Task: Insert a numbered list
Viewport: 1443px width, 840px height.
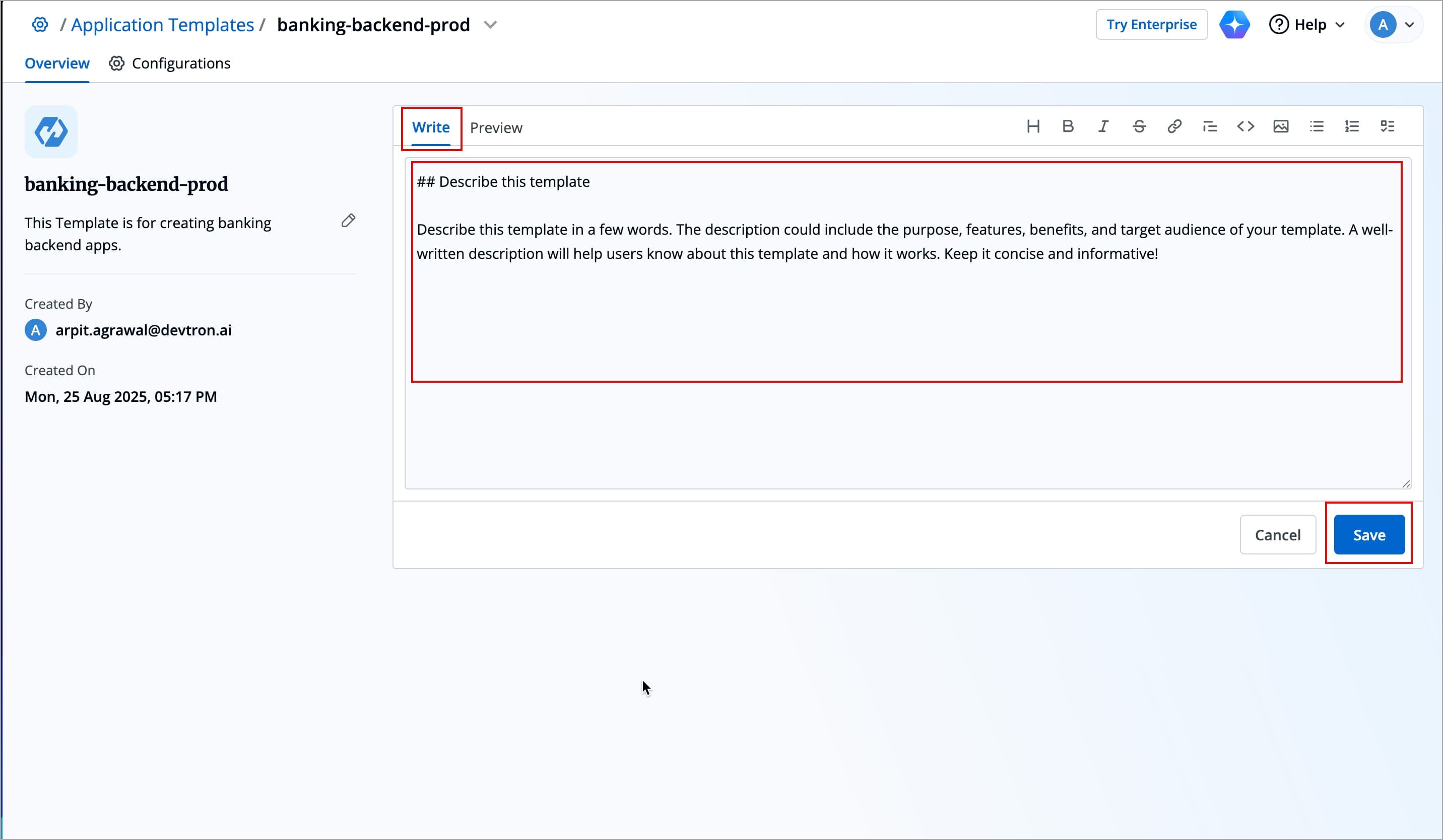Action: click(1352, 126)
